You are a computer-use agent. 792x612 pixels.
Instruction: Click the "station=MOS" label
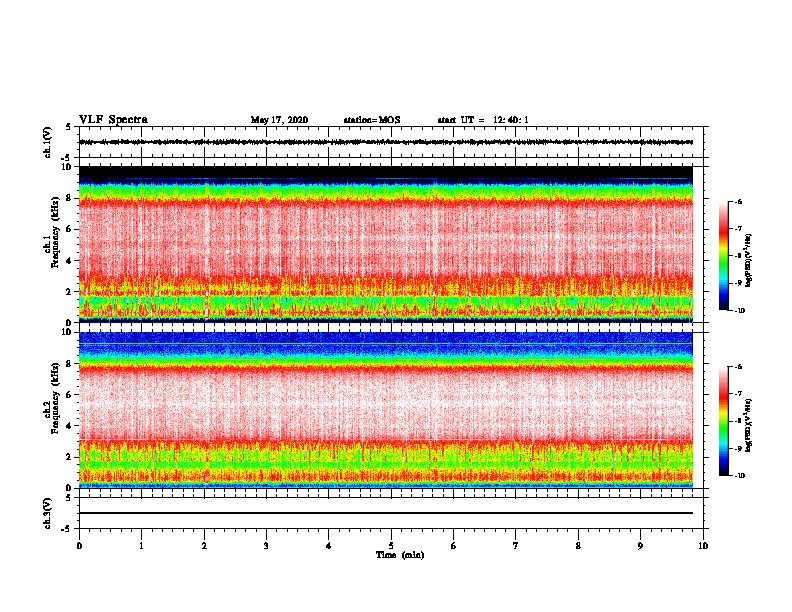tap(372, 120)
